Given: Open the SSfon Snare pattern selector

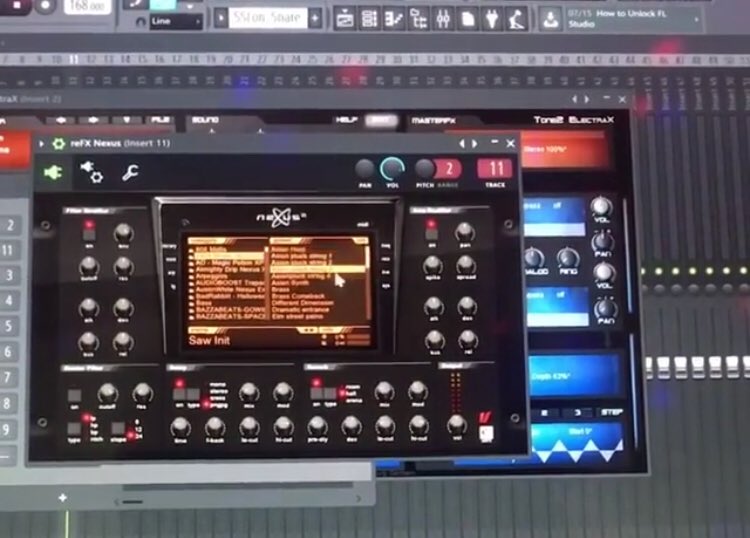Looking at the screenshot, I should click(x=268, y=18).
